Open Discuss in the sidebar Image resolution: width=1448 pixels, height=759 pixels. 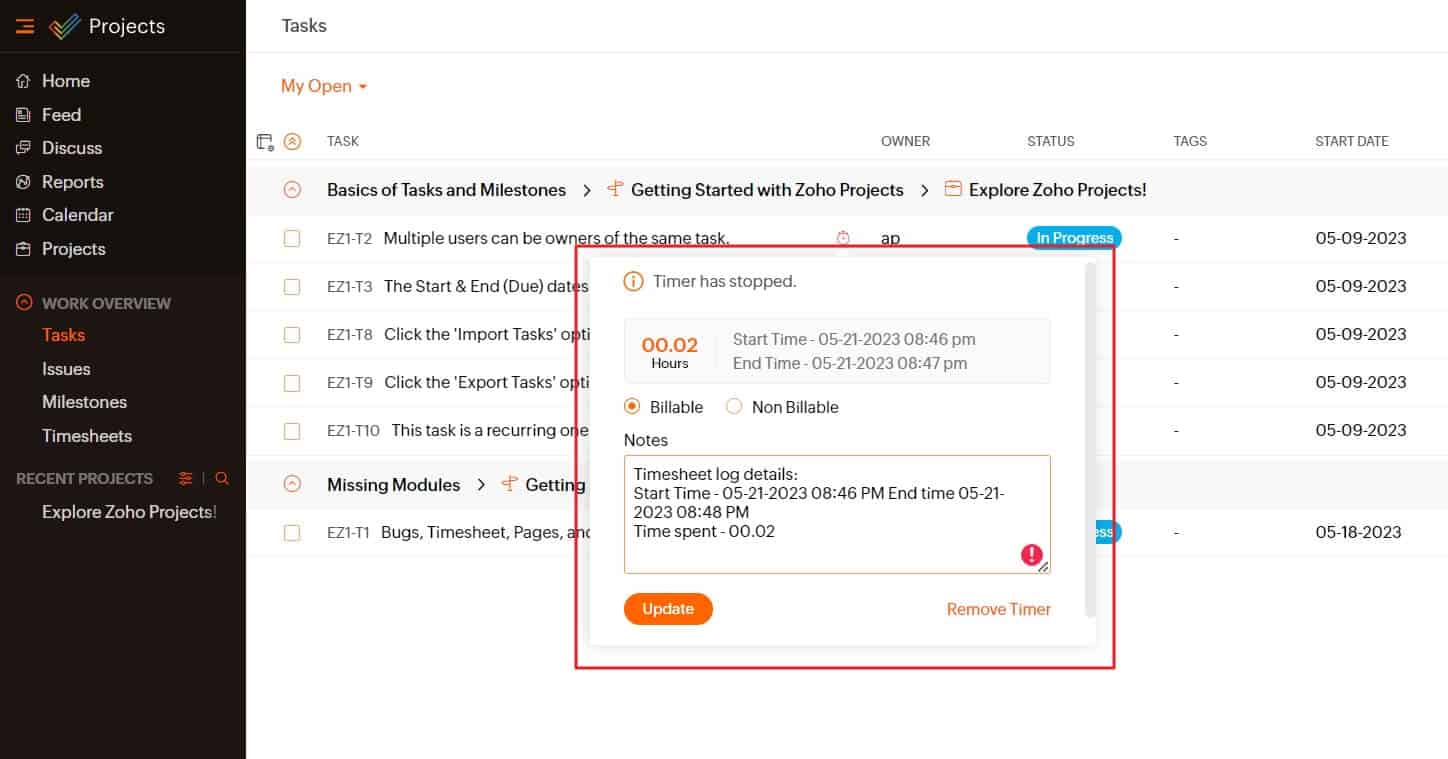(72, 148)
